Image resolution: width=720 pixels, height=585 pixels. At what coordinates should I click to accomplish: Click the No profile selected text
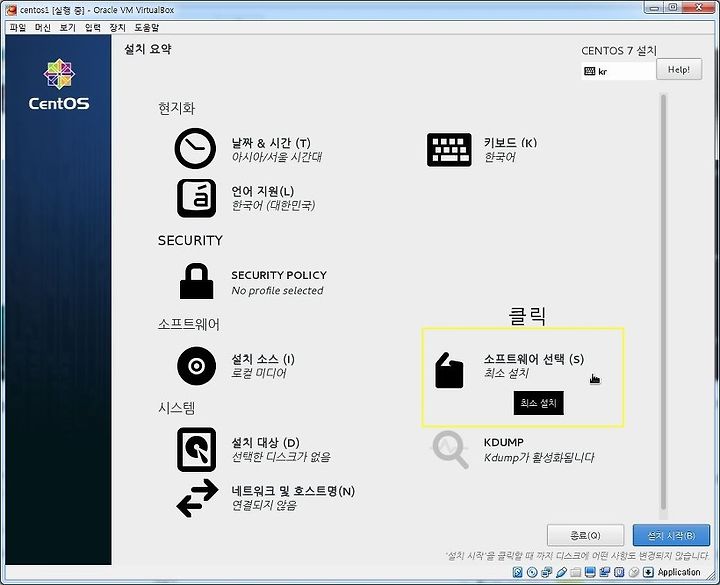(277, 291)
